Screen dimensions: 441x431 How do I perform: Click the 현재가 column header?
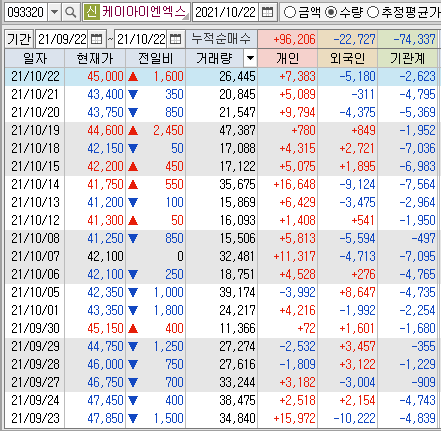point(95,59)
